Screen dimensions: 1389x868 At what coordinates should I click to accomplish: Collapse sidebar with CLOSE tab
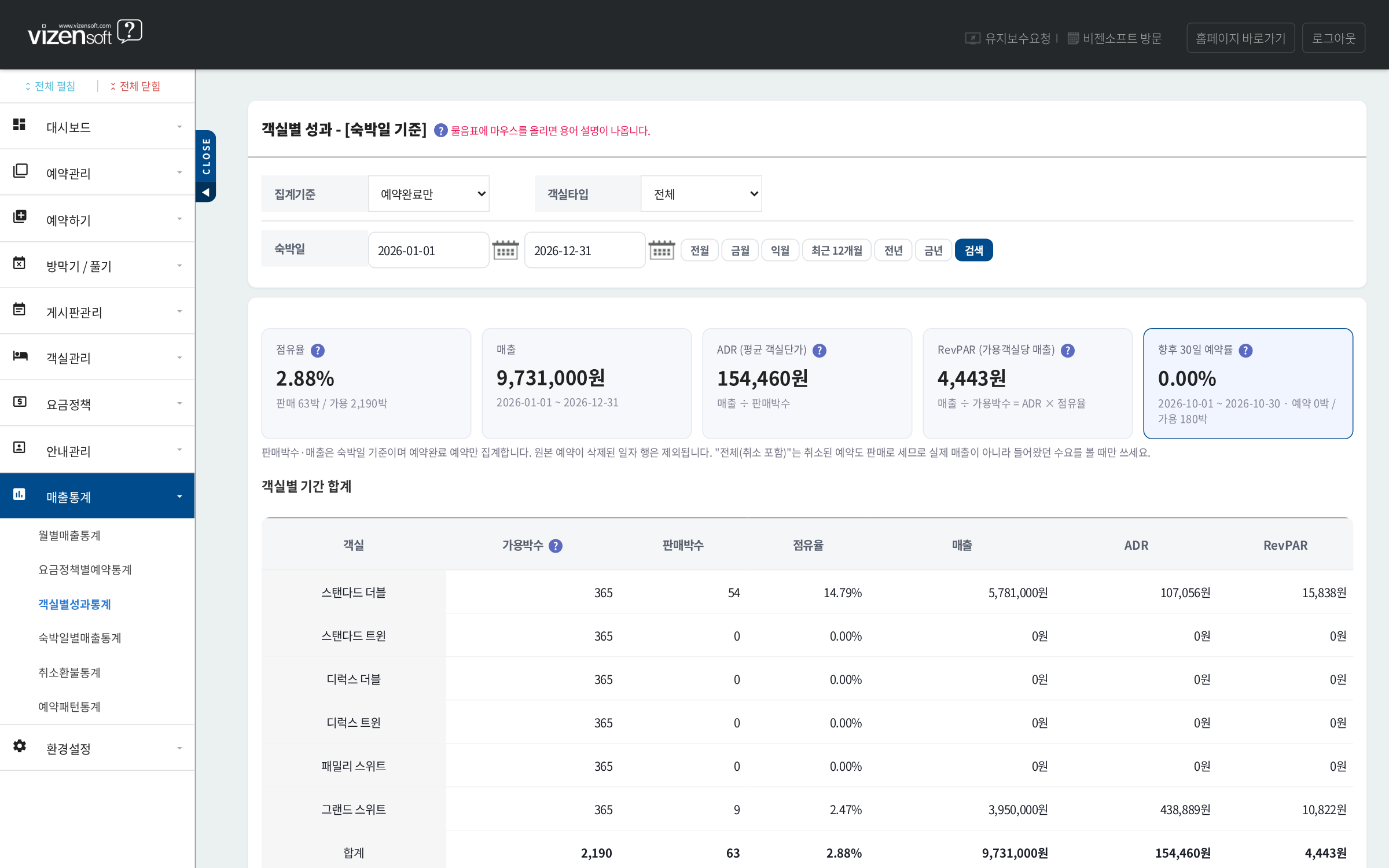pyautogui.click(x=206, y=166)
